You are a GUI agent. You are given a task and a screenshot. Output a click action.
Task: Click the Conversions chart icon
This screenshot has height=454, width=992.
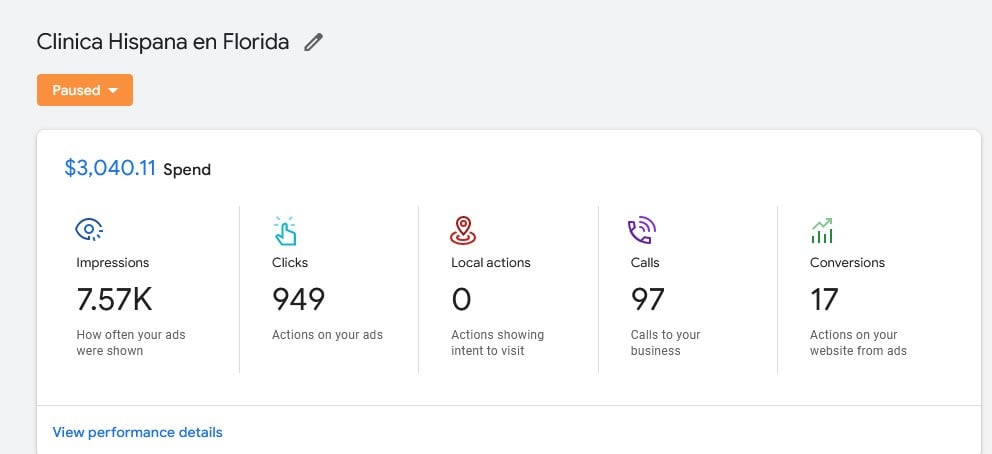[x=821, y=231]
